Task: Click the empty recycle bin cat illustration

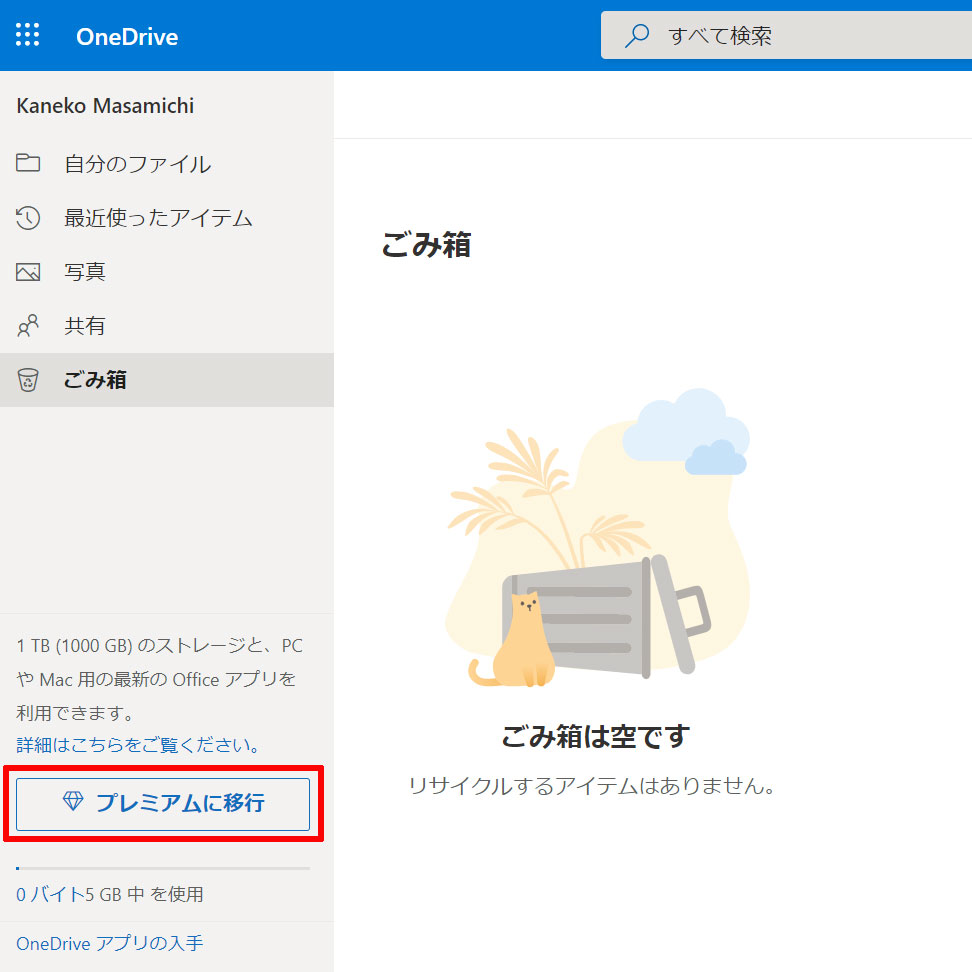Action: coord(598,538)
